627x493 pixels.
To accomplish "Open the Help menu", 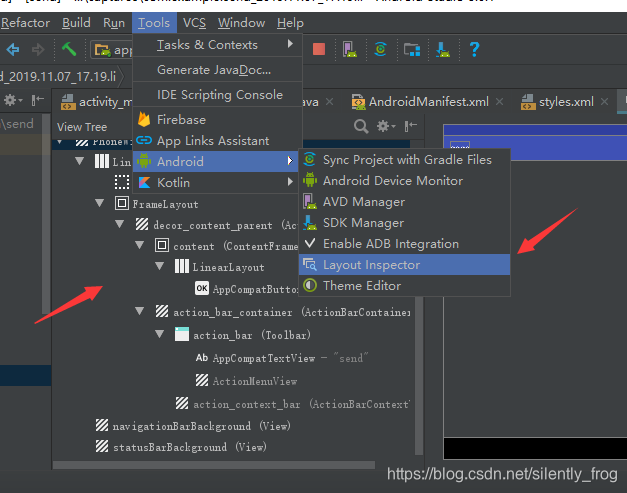I will click(290, 23).
